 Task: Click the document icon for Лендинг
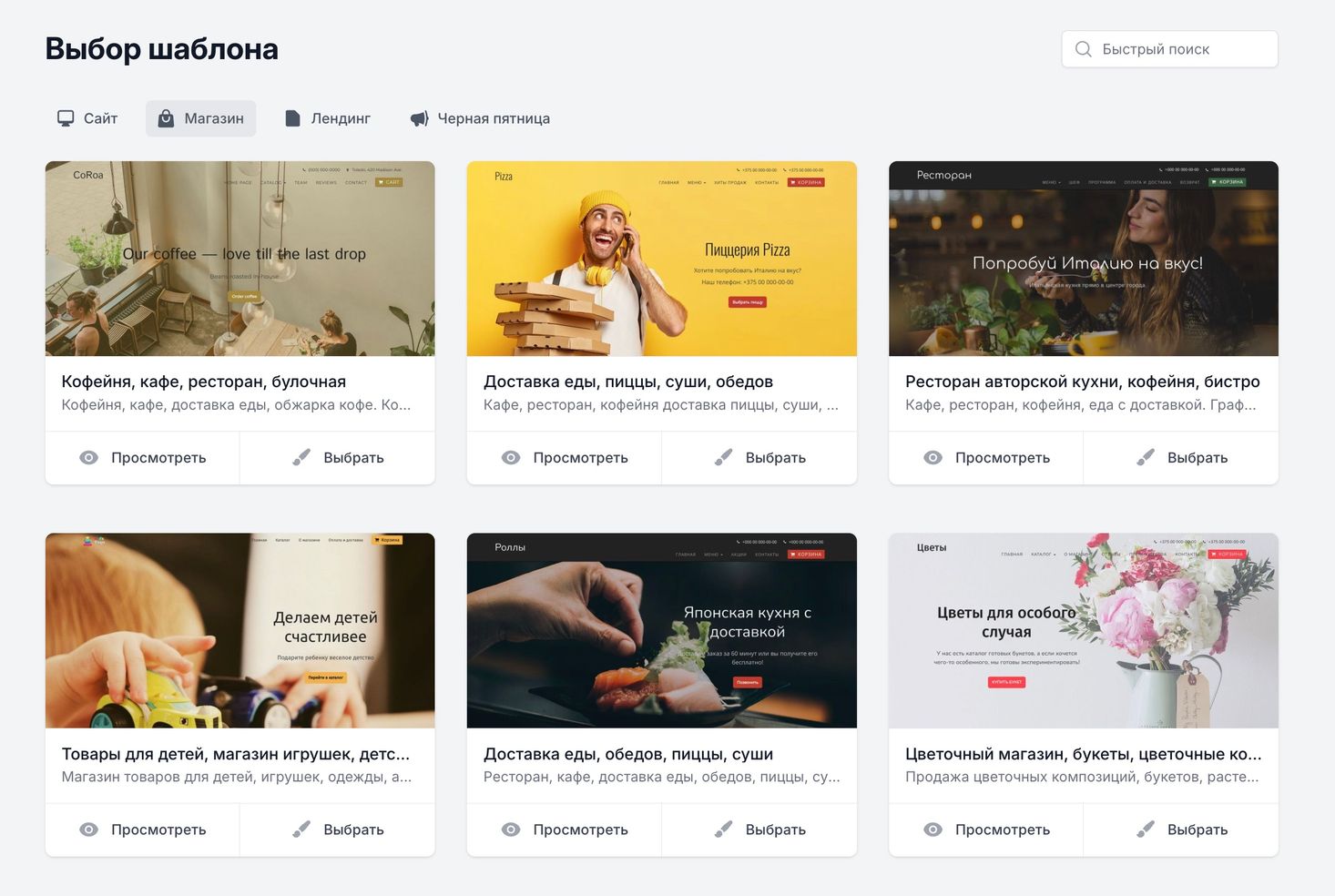pyautogui.click(x=292, y=118)
